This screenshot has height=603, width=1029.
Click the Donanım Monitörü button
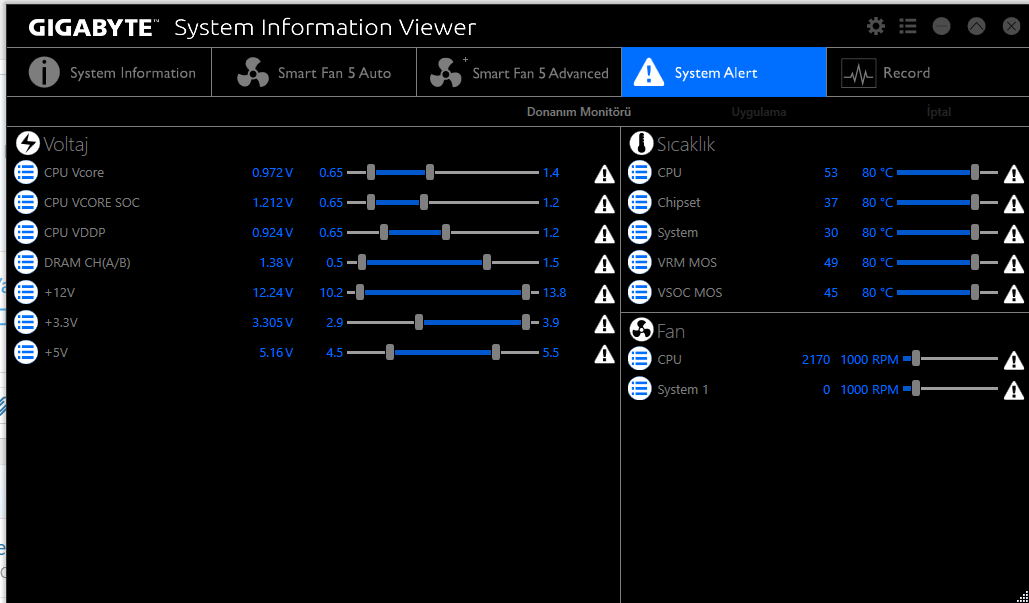579,112
